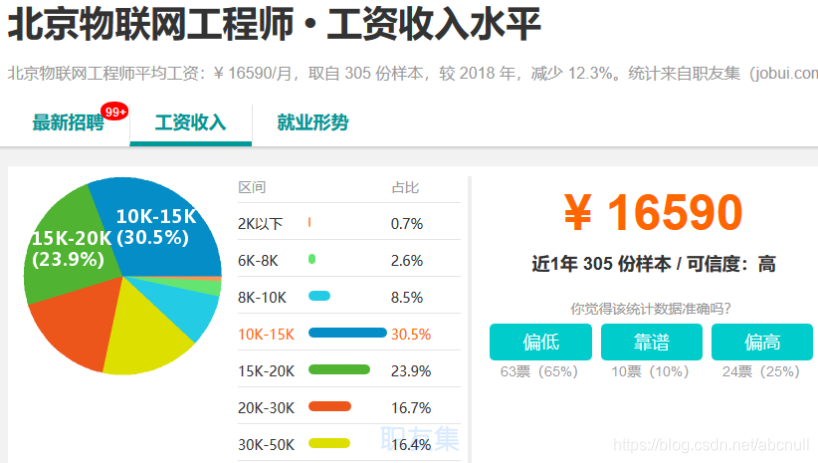Click the average salary summary sentence
818x463 pixels.
[413, 74]
